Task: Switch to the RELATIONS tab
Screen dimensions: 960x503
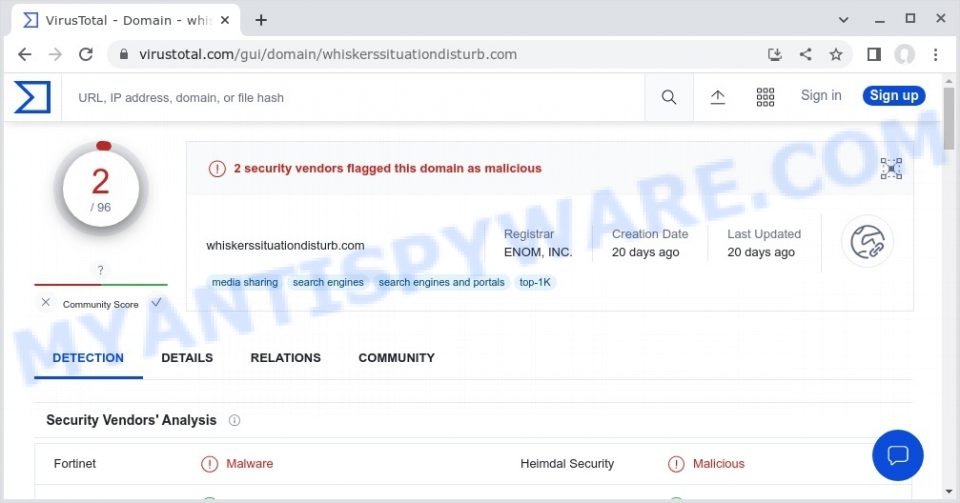Action: pos(285,358)
